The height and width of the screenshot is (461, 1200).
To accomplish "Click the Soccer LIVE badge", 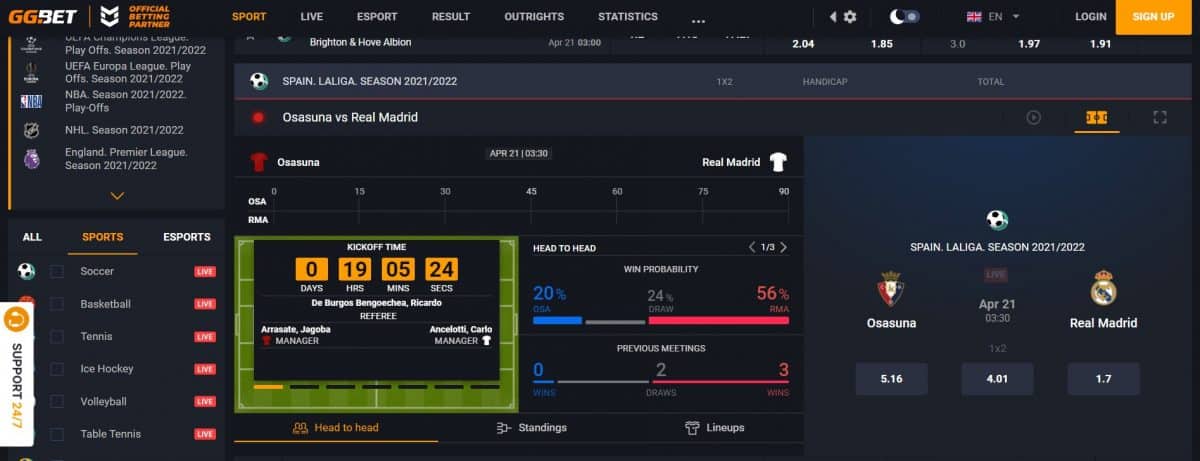I will click(205, 271).
